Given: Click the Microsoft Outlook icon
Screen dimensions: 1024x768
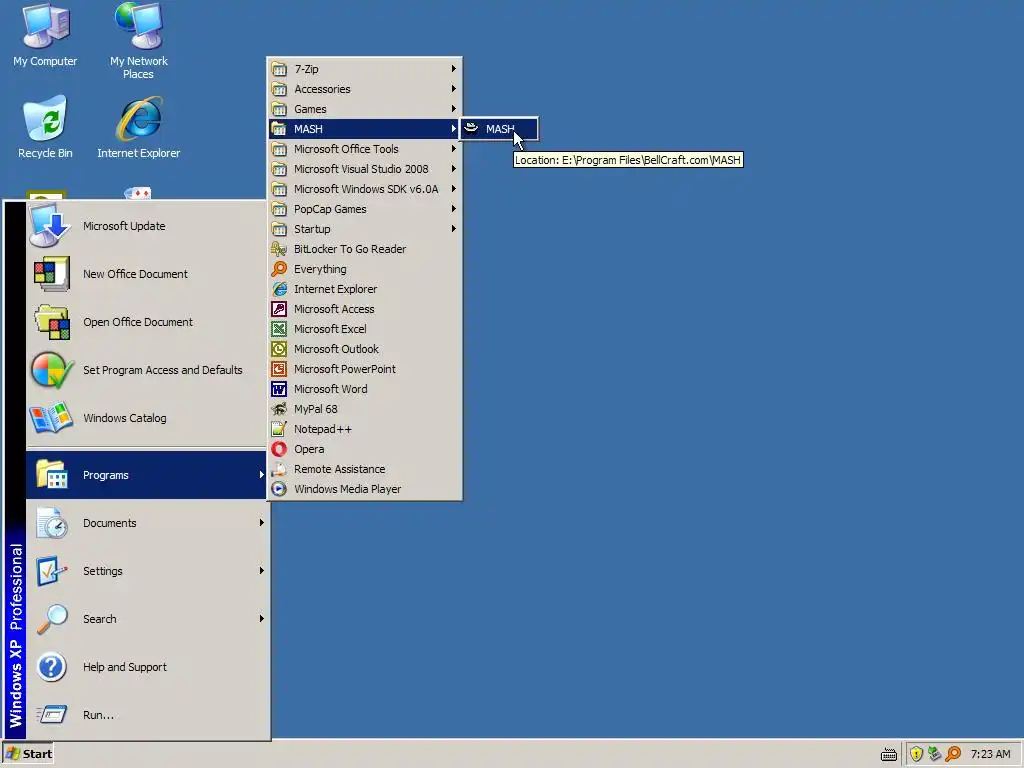Looking at the screenshot, I should click(279, 349).
